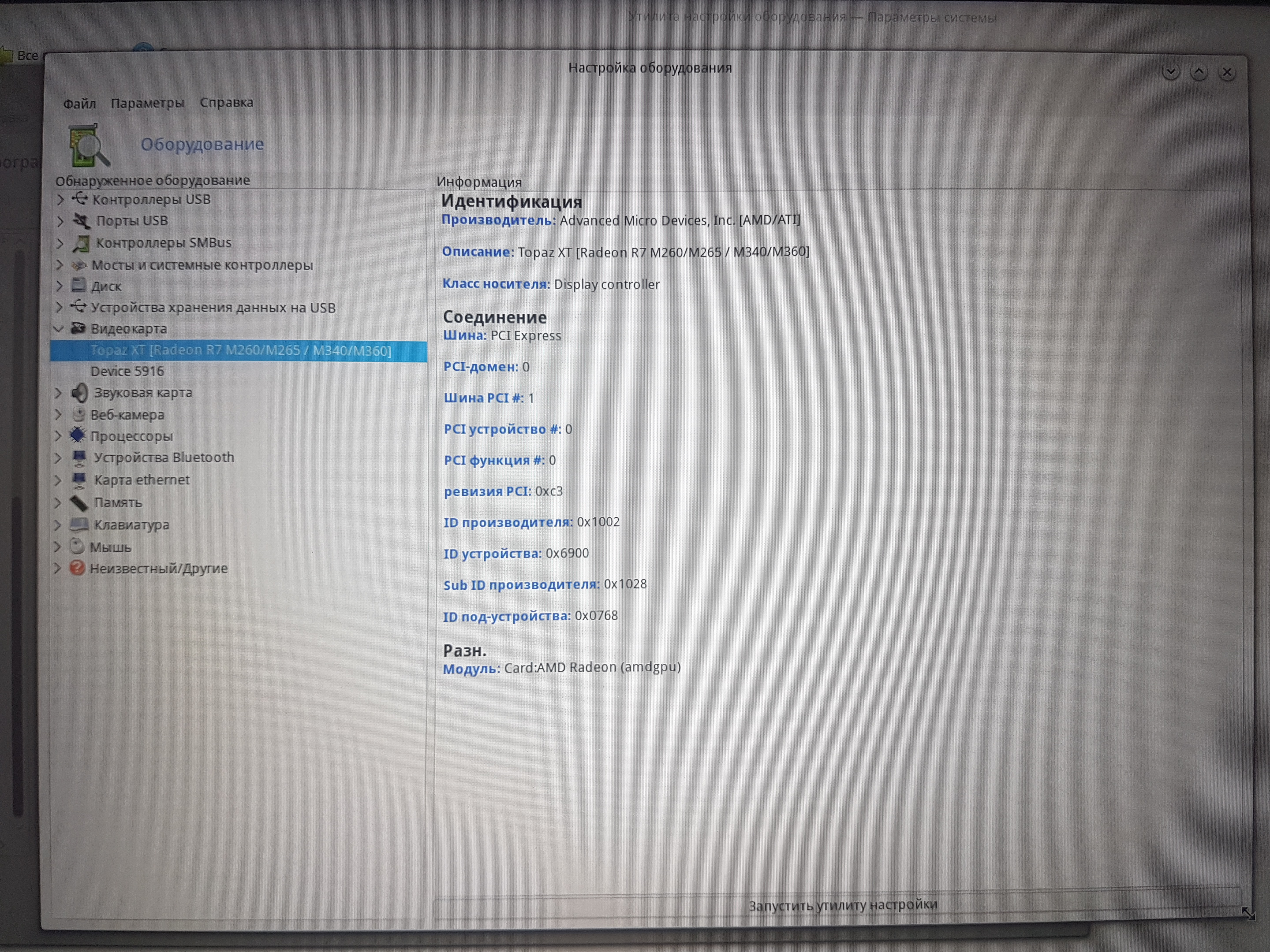1270x952 pixels.
Task: Click the webcam icon in the hardware tree
Action: click(x=78, y=414)
